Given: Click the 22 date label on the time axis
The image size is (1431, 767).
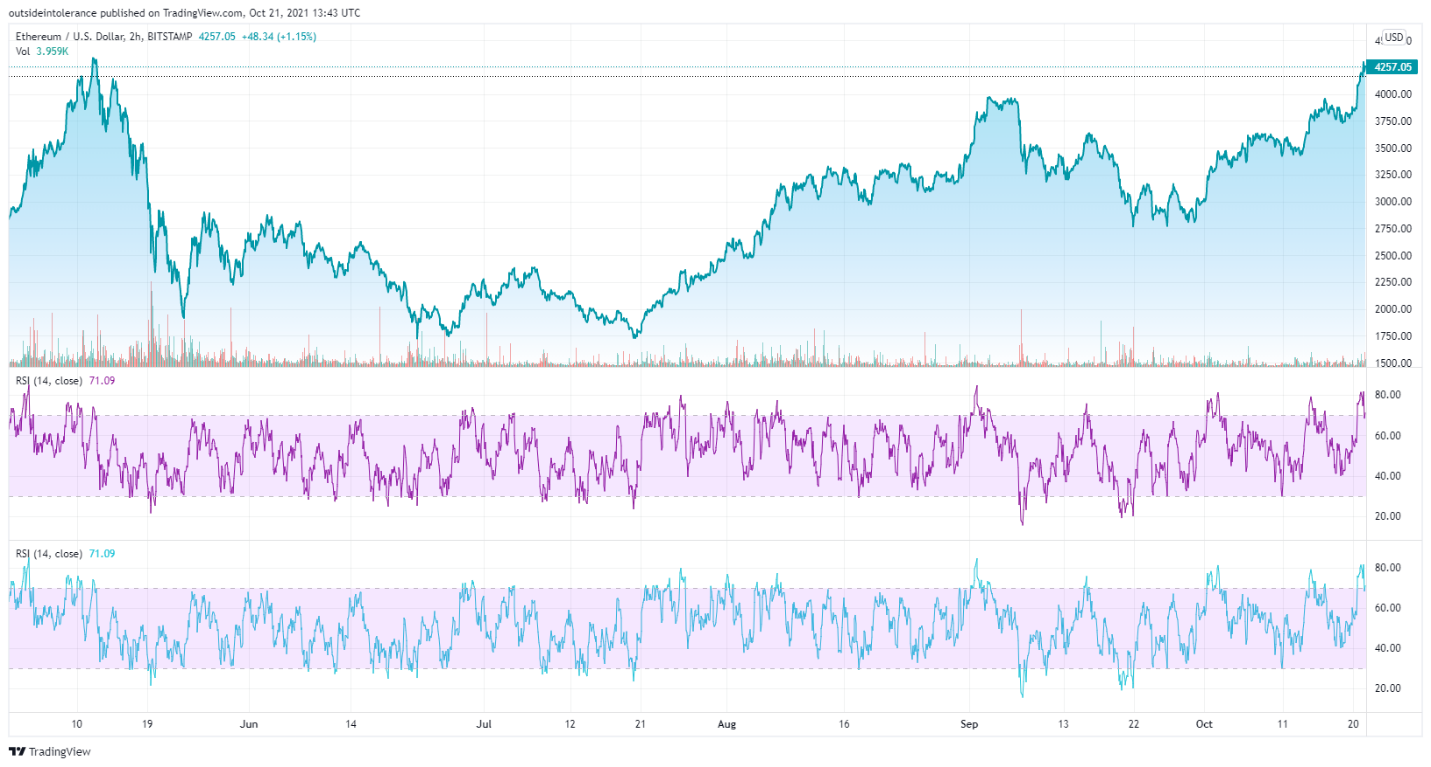Looking at the screenshot, I should tap(1133, 723).
